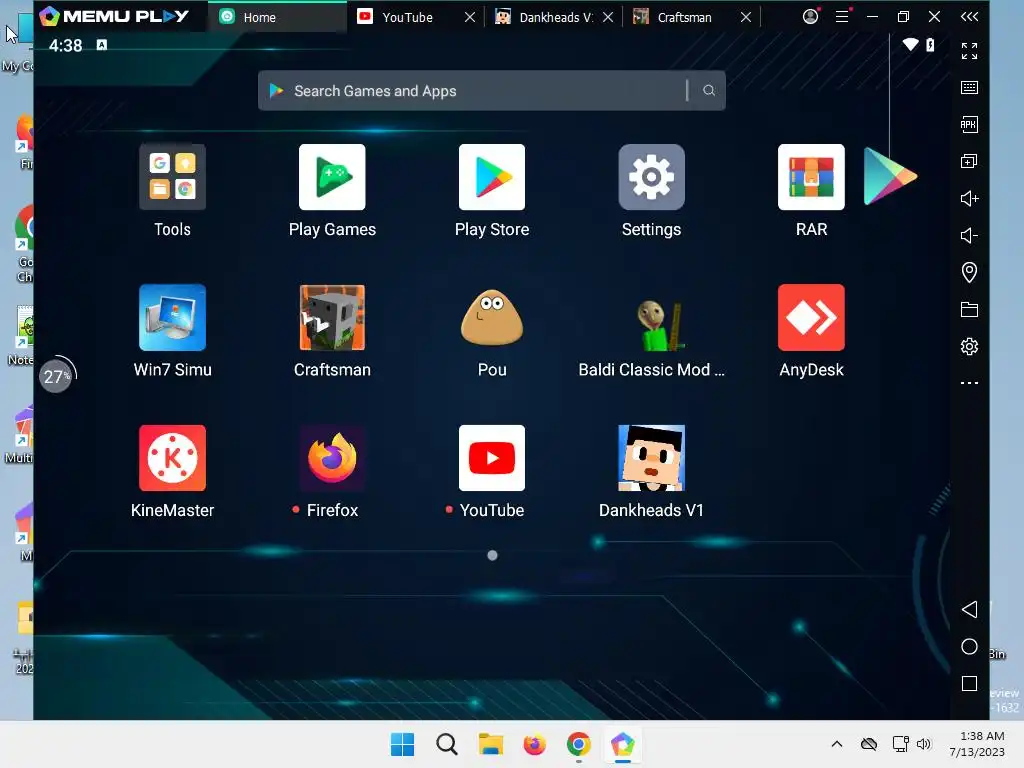1024x768 pixels.
Task: Open the taskbar volume control
Action: tap(923, 744)
